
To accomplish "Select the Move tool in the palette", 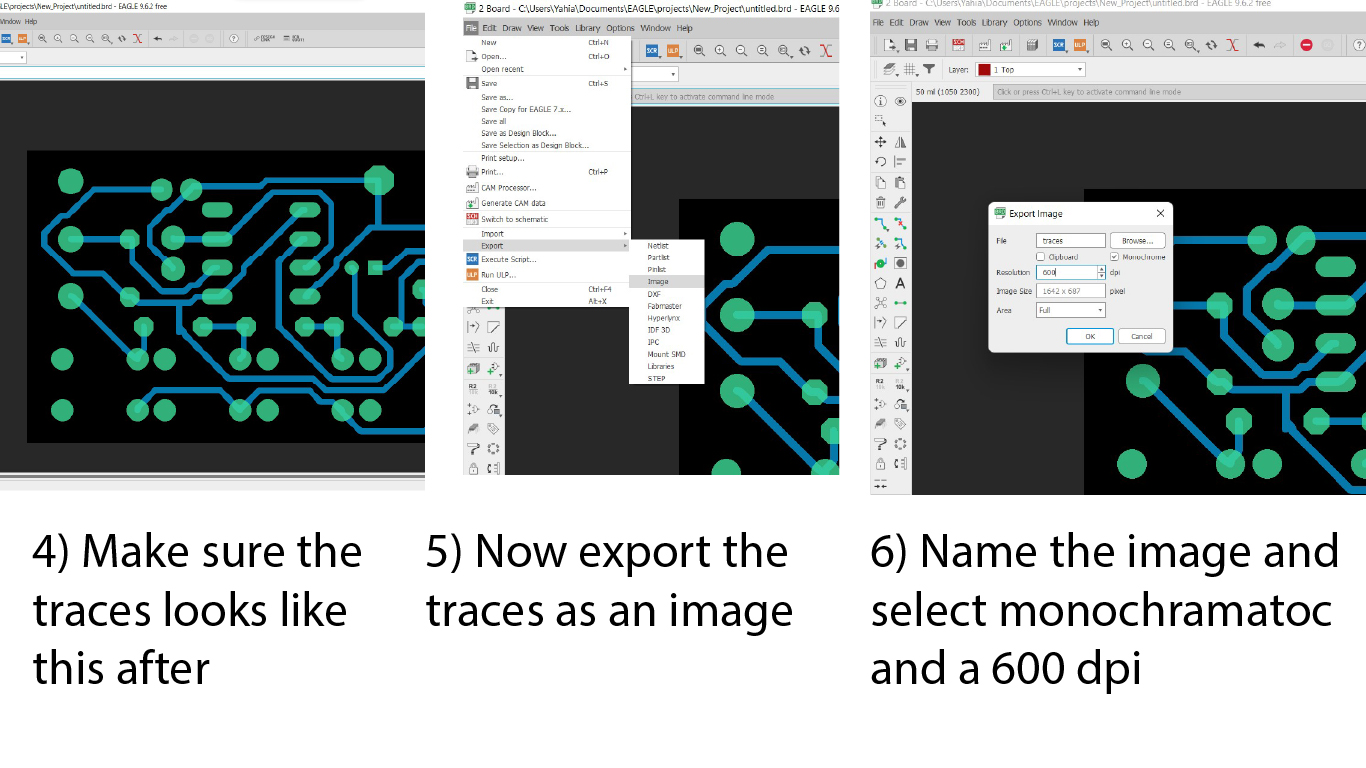I will click(880, 143).
